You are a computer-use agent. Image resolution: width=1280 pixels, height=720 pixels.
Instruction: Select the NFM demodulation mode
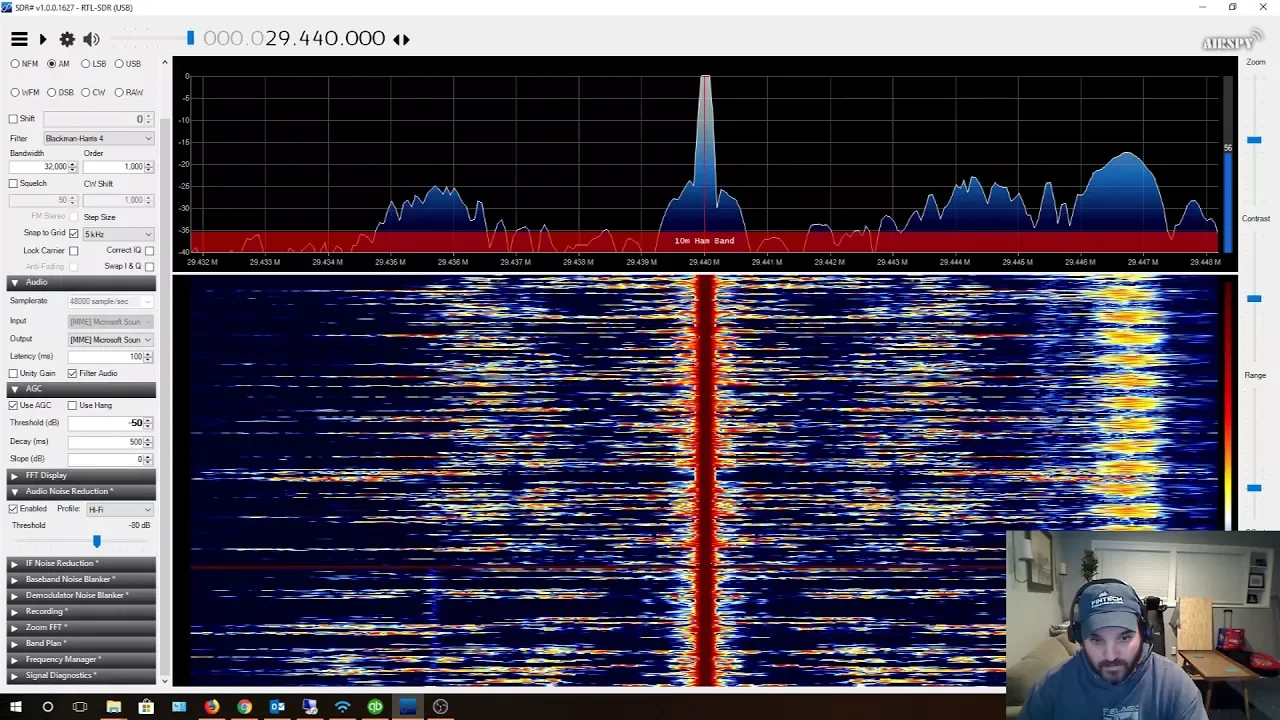pos(15,64)
